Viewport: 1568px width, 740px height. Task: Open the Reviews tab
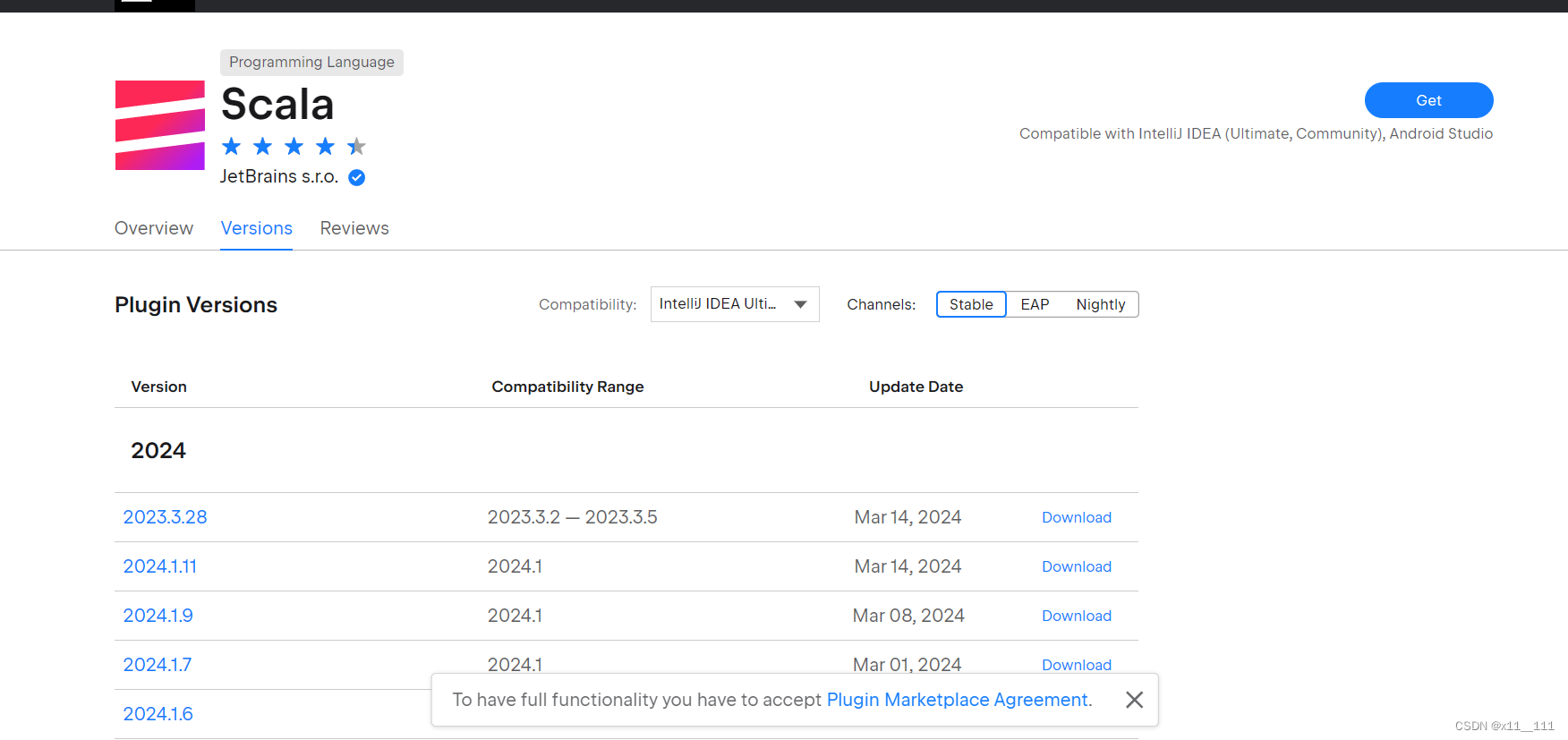click(354, 228)
